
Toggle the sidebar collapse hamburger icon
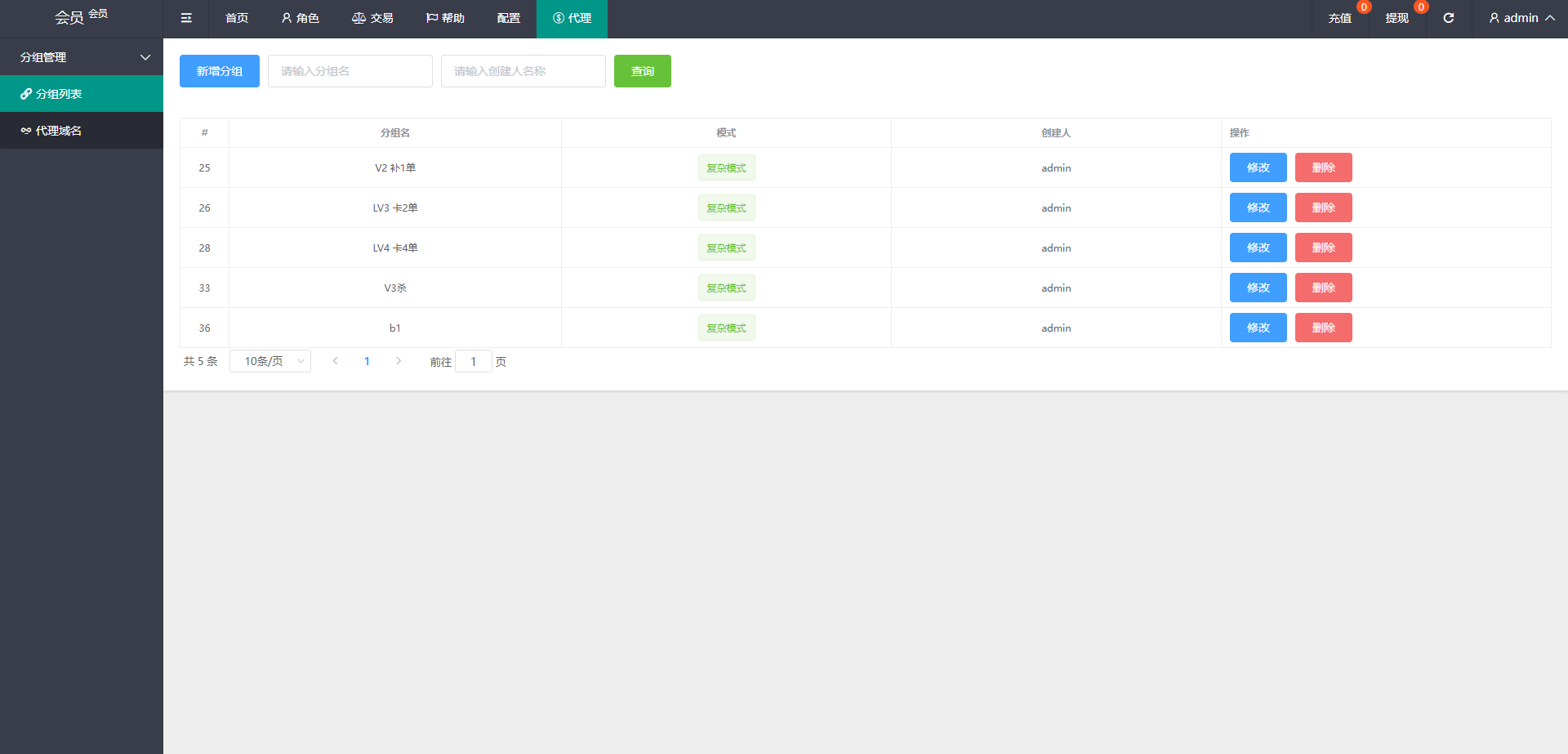click(186, 18)
